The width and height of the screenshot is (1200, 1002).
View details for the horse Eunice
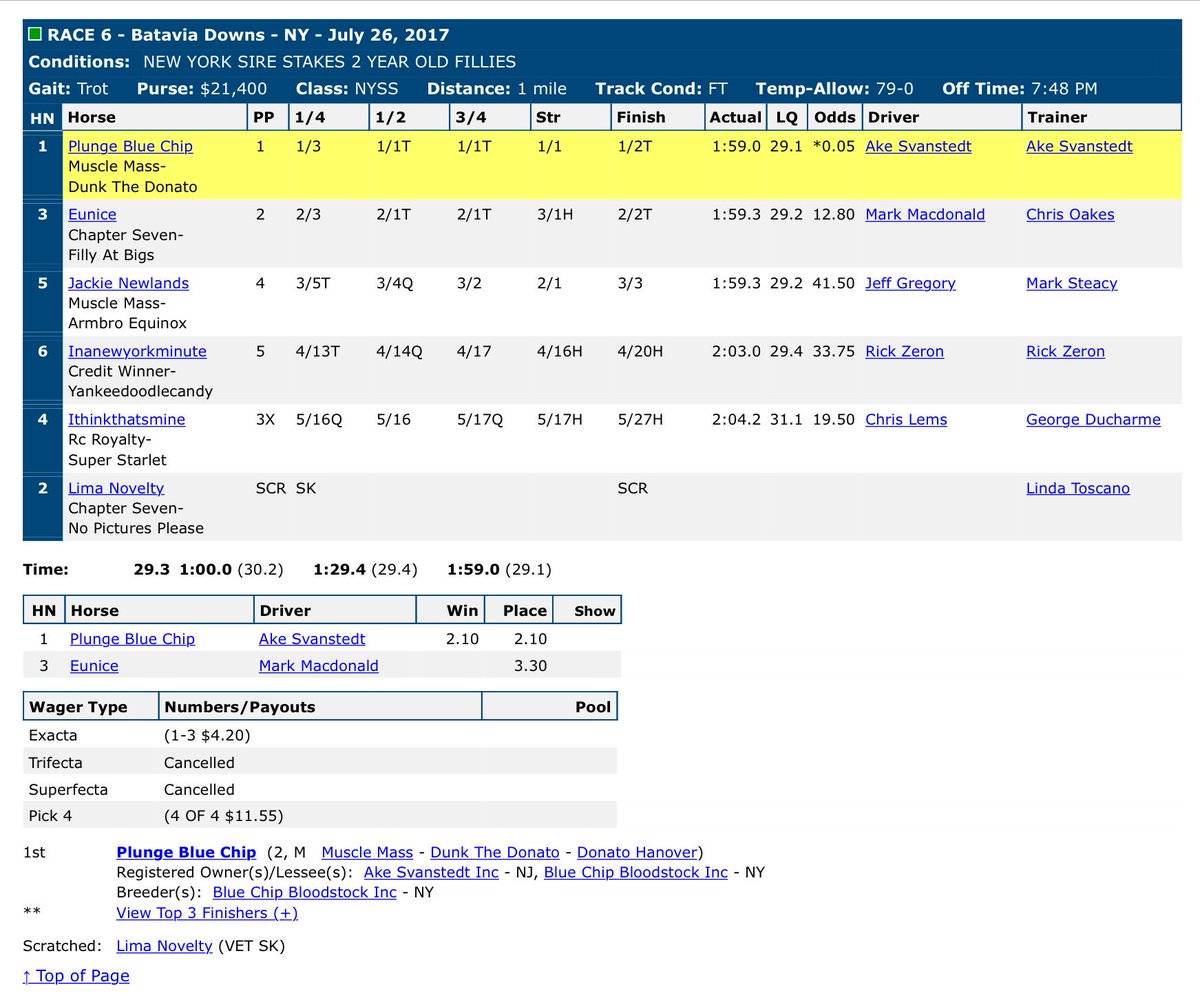click(94, 214)
